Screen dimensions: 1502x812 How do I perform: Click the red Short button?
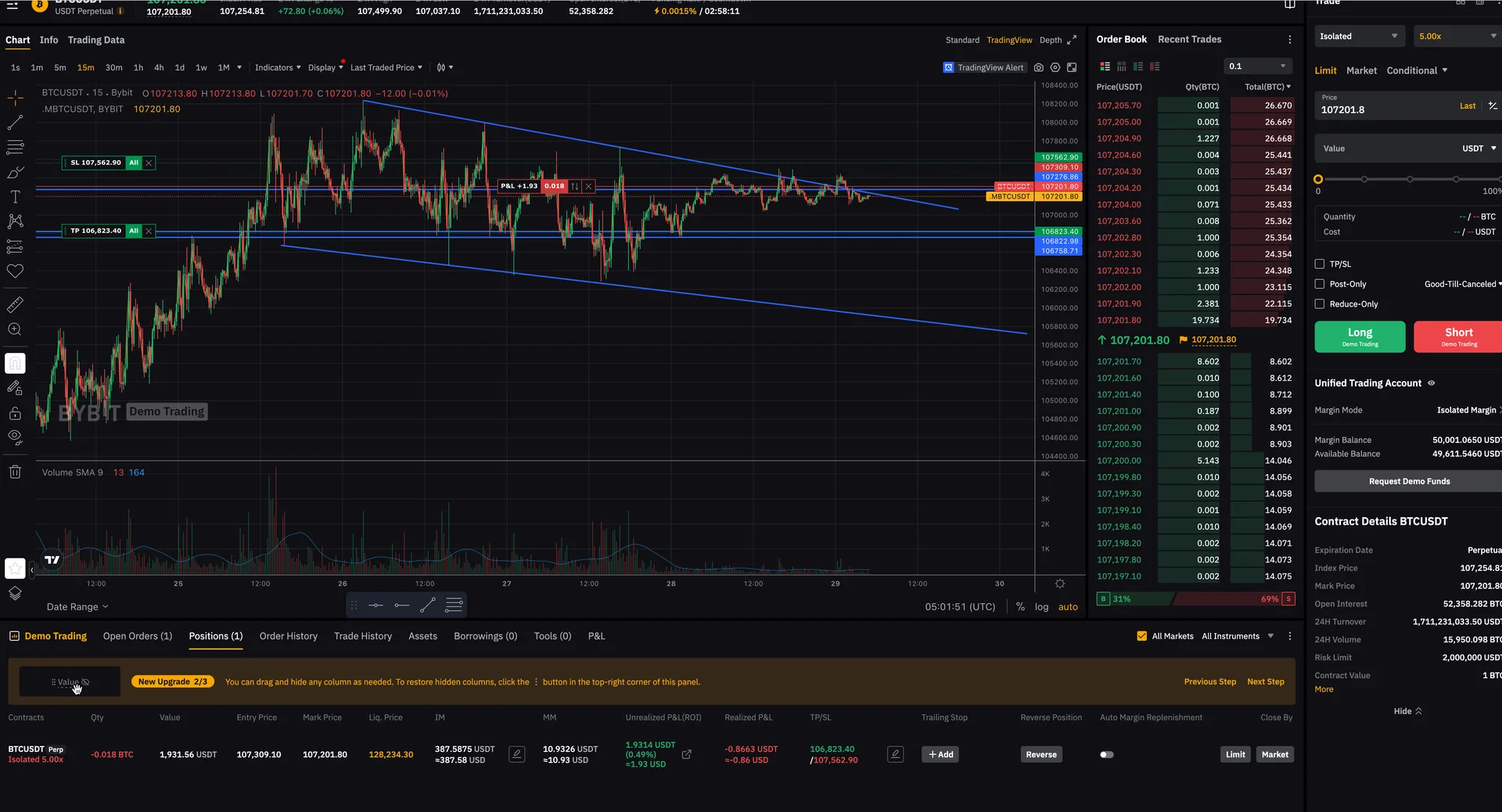point(1459,336)
